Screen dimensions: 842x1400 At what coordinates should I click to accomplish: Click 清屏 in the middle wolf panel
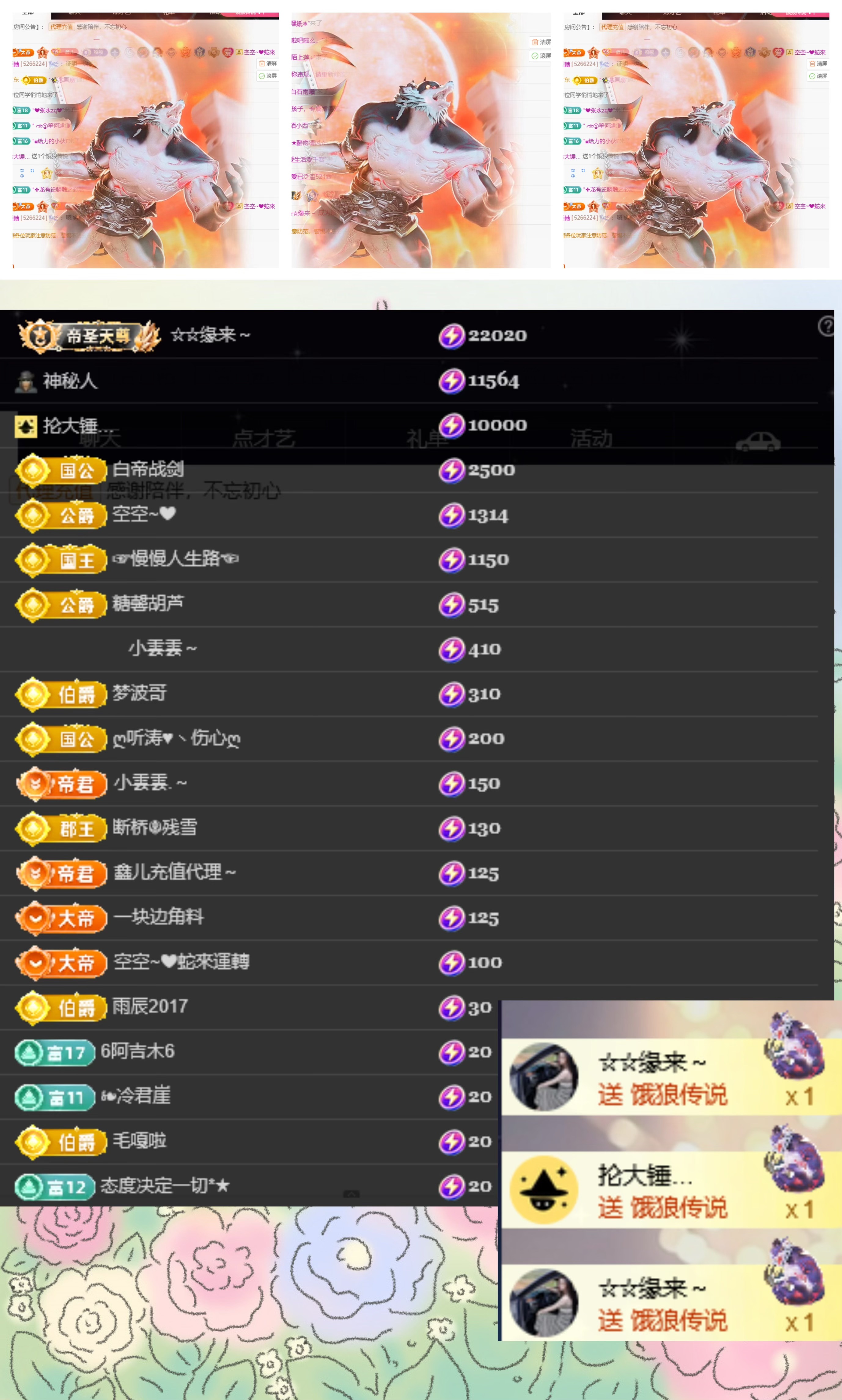pos(540,42)
